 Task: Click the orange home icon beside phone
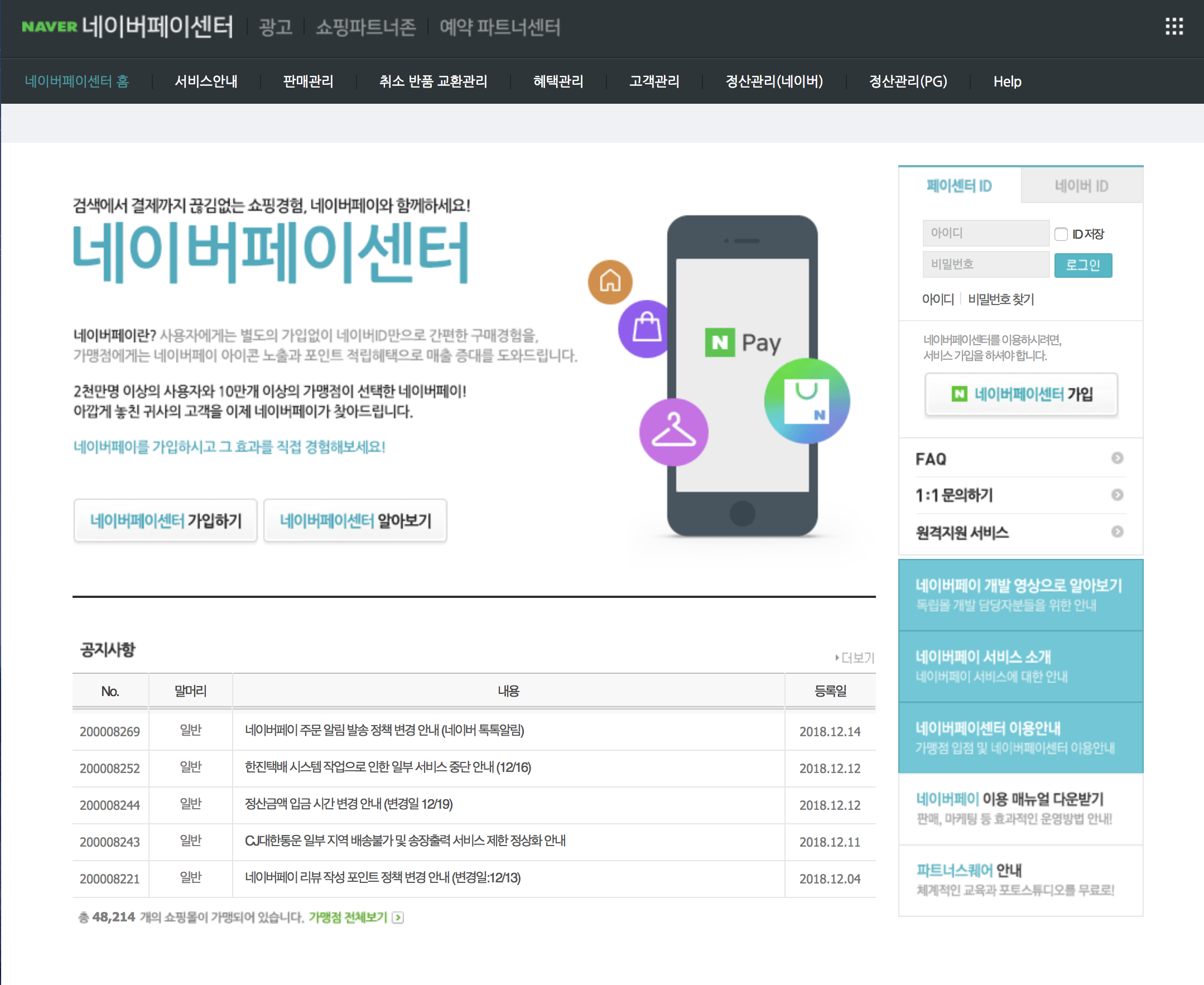610,282
